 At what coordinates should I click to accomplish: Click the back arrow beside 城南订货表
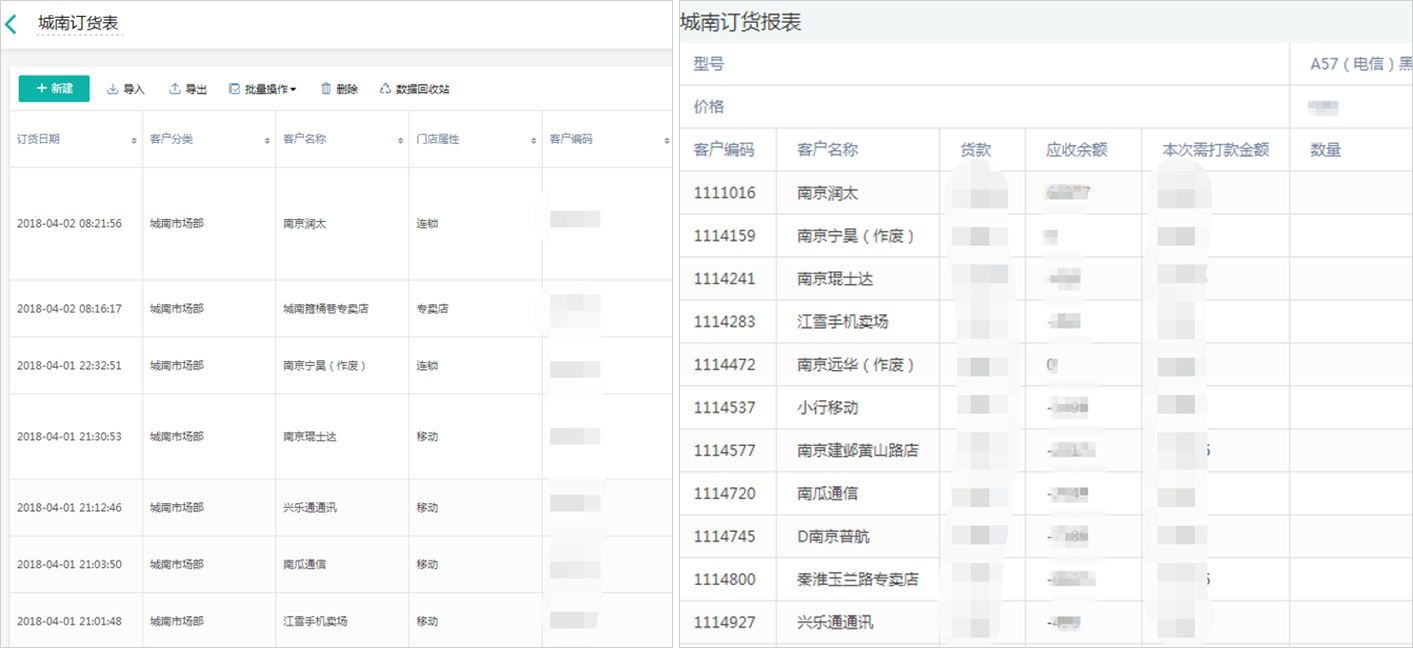click(11, 24)
